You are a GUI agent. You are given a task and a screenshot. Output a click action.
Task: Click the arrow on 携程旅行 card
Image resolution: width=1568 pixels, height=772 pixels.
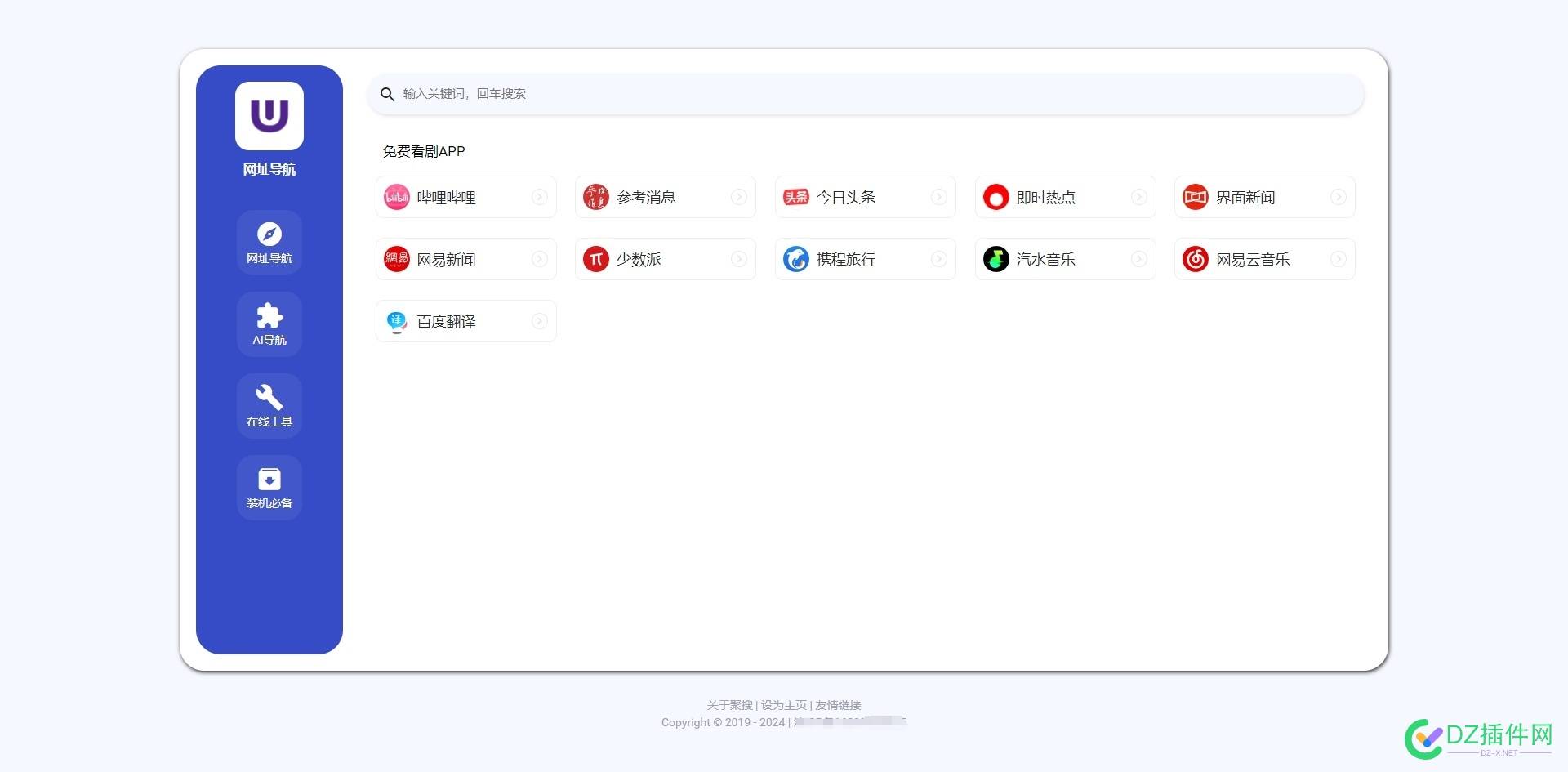(939, 259)
